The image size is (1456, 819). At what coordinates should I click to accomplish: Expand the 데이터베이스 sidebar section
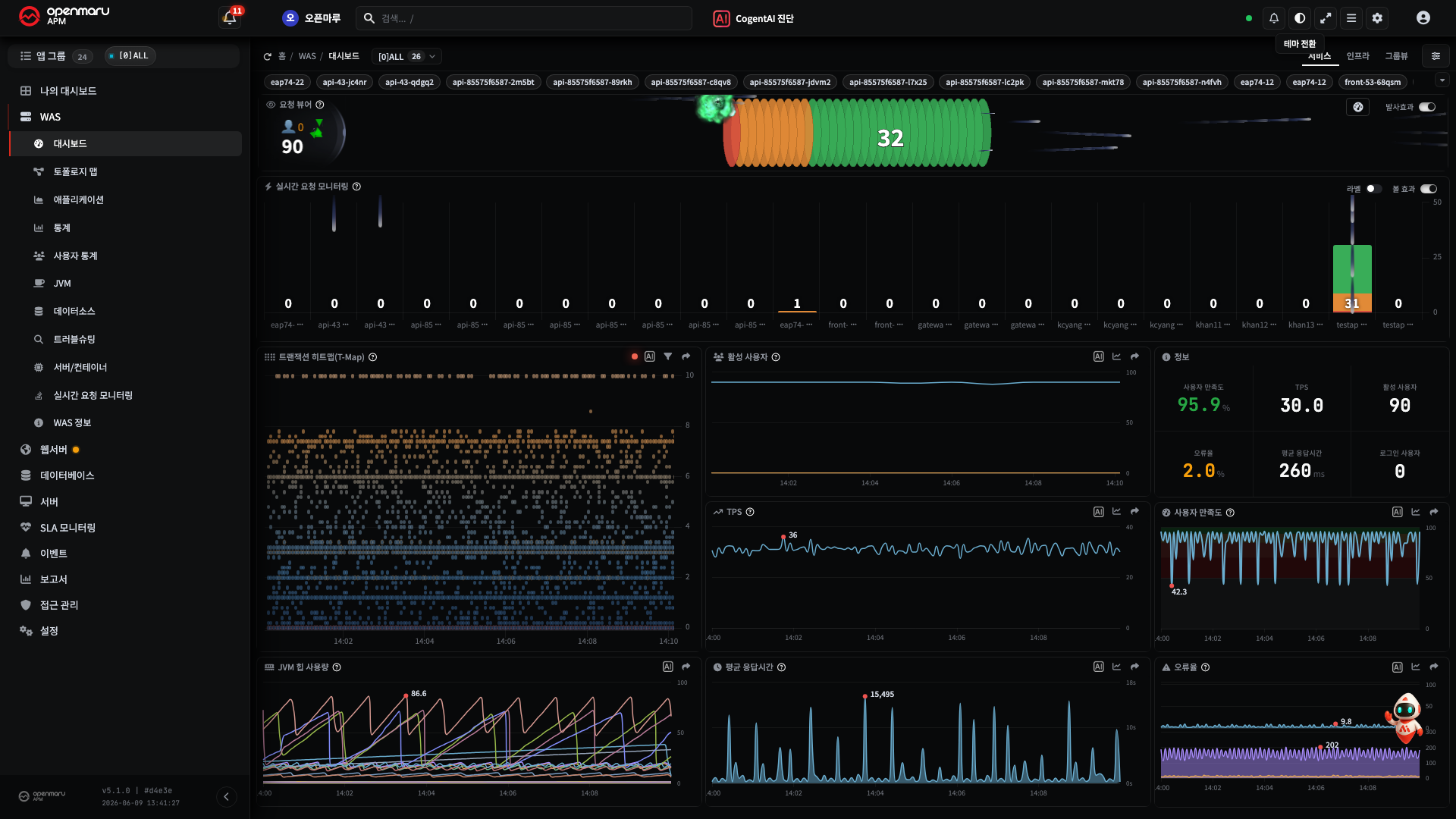point(67,475)
